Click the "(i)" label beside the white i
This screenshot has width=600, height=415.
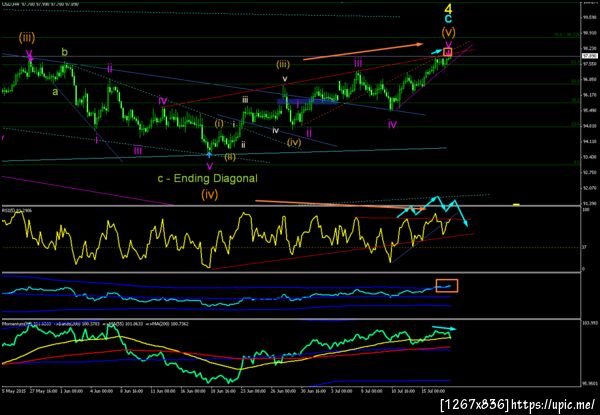click(x=219, y=124)
